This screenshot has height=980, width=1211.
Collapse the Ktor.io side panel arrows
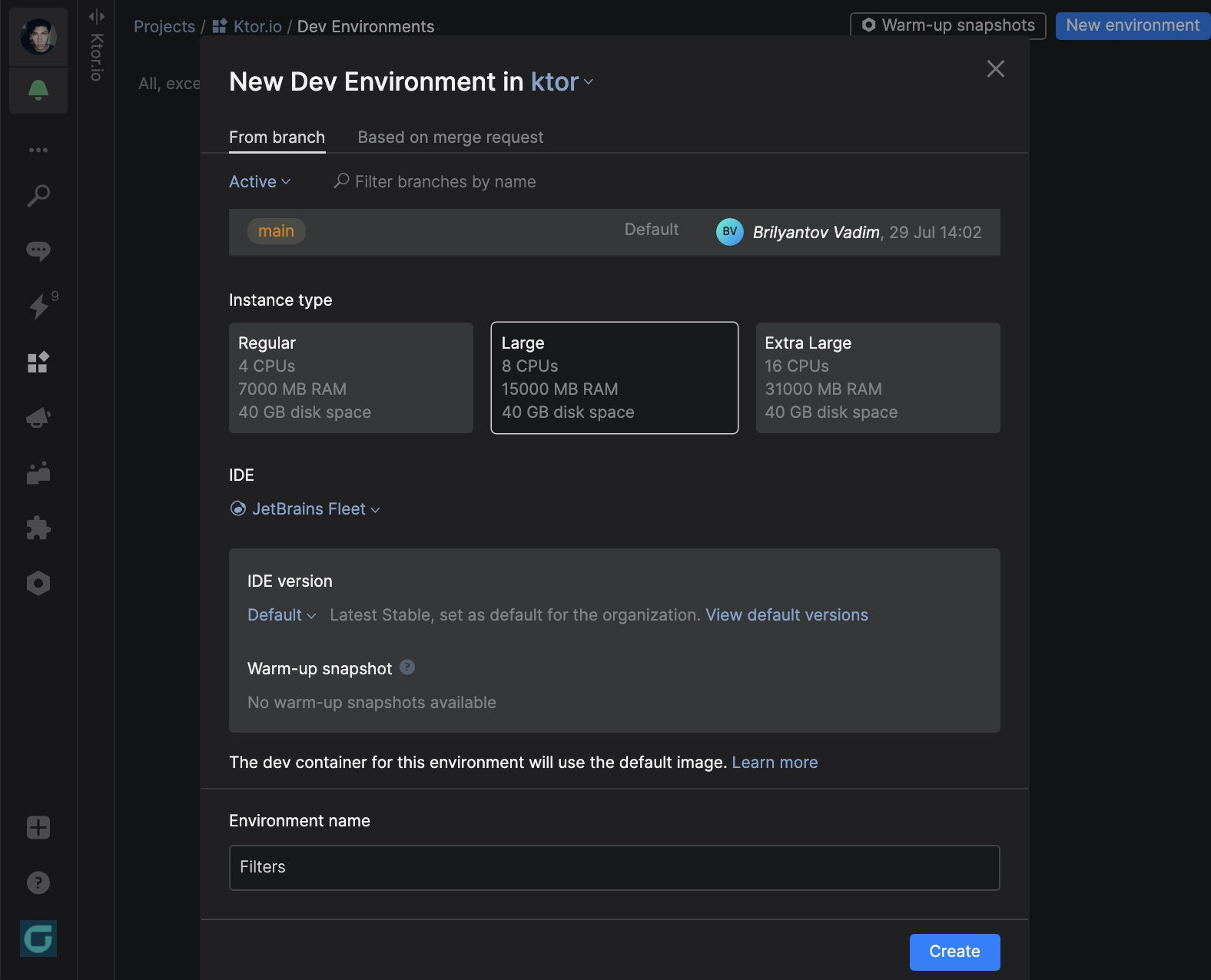[x=97, y=16]
